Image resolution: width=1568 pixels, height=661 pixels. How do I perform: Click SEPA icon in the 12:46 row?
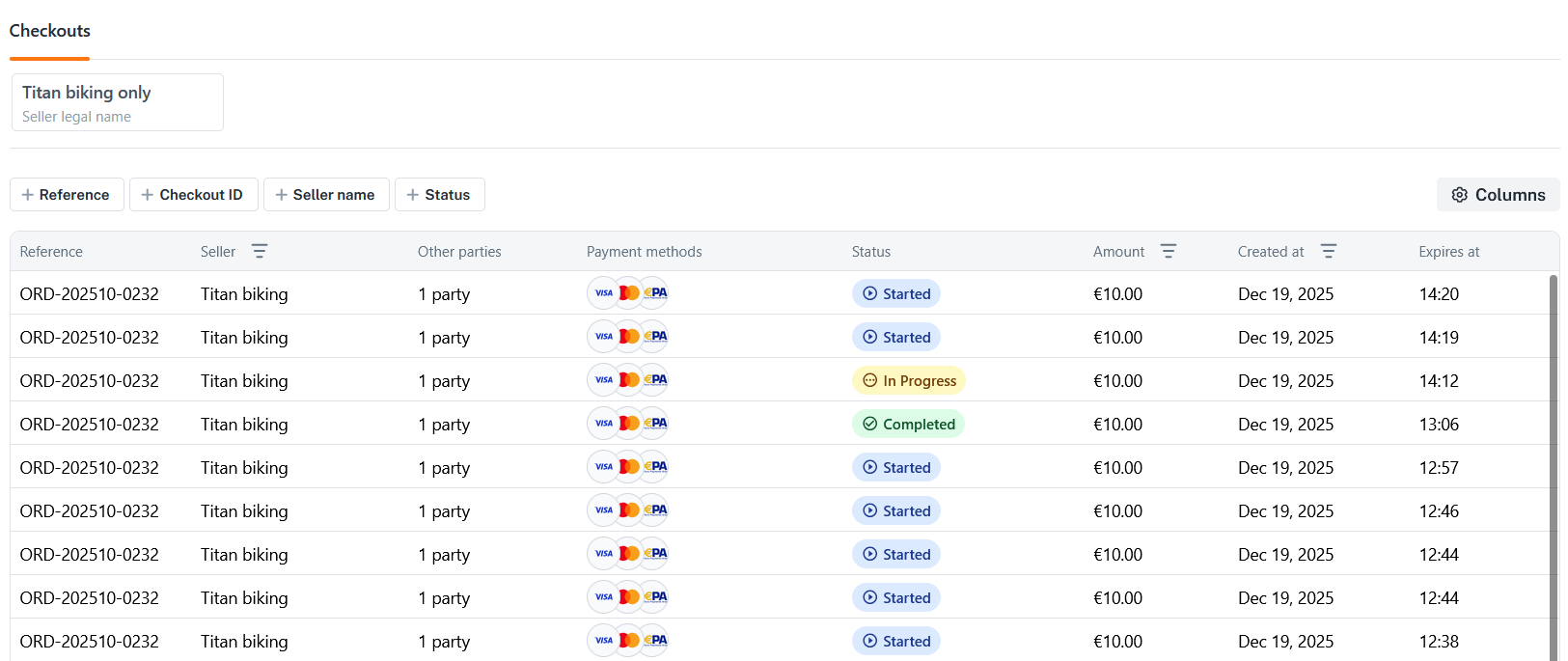tap(655, 510)
